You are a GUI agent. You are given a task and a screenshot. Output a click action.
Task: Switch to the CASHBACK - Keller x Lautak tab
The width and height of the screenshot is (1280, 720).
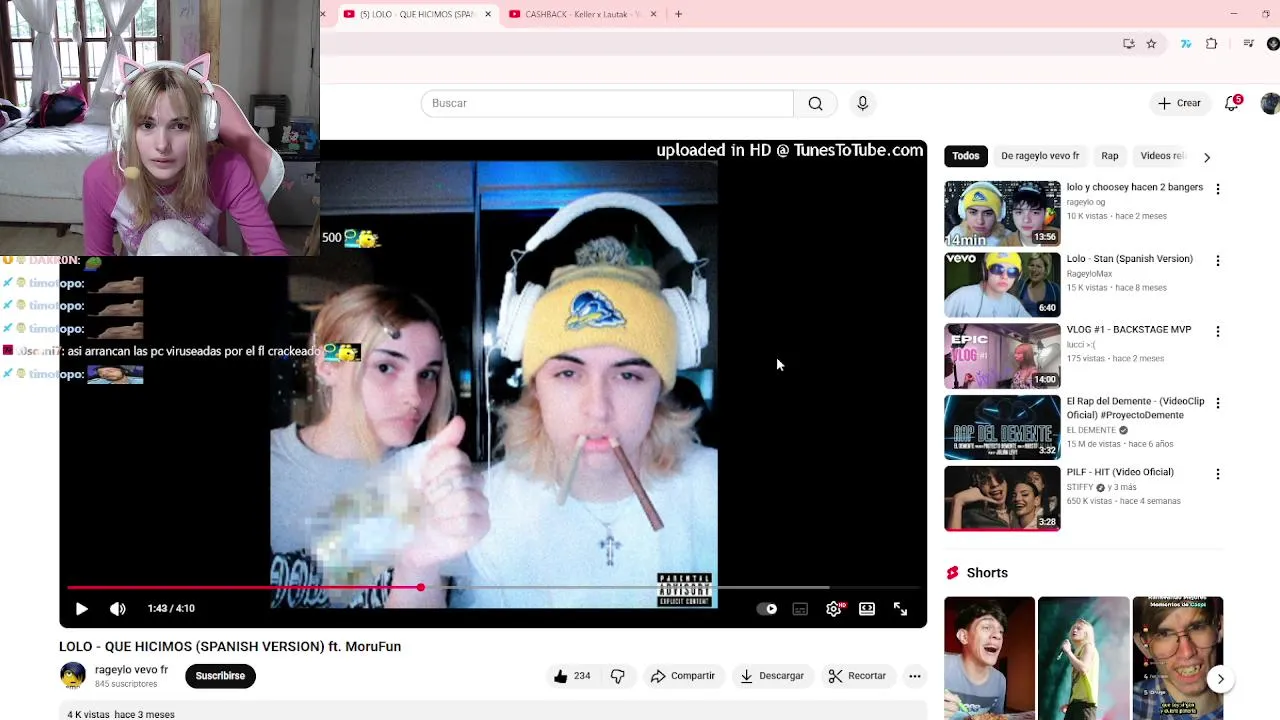pos(581,14)
